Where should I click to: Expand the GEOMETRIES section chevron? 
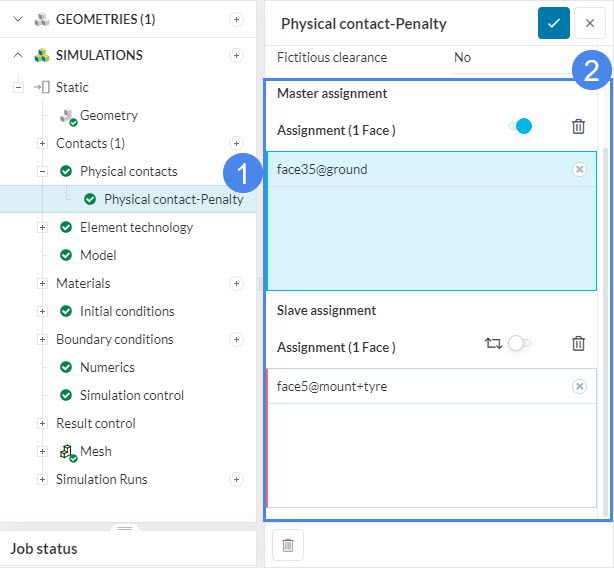coord(18,19)
